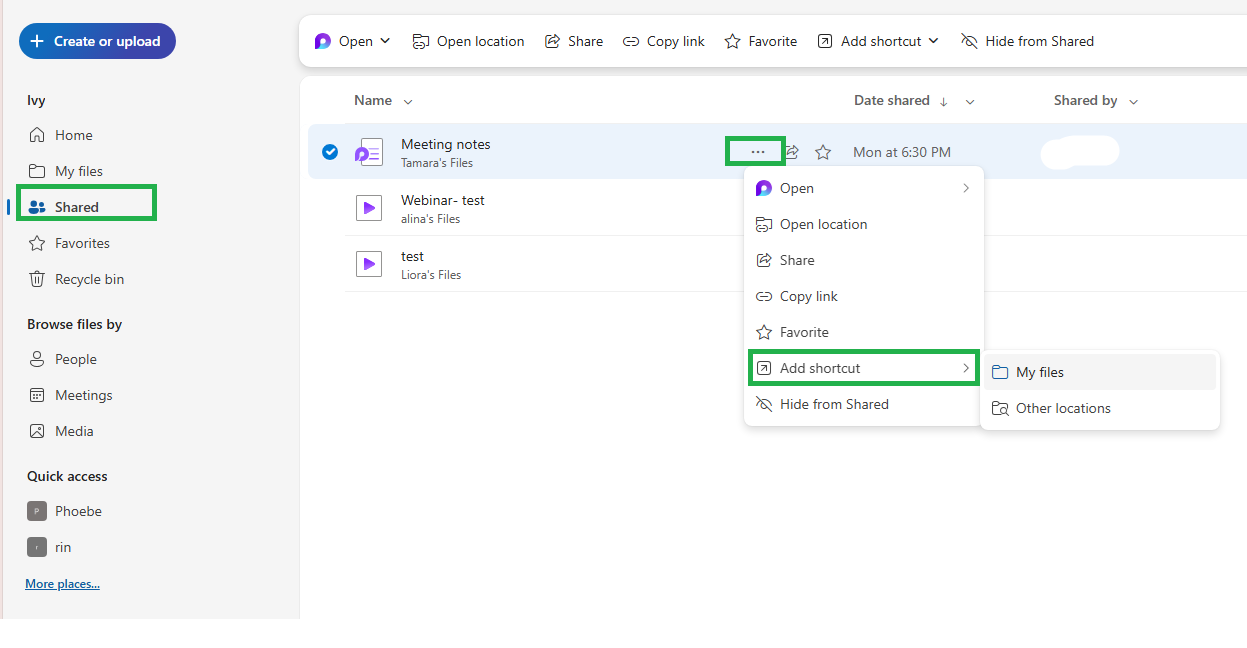
Task: Click the share icon on Meeting notes row
Action: [x=791, y=152]
